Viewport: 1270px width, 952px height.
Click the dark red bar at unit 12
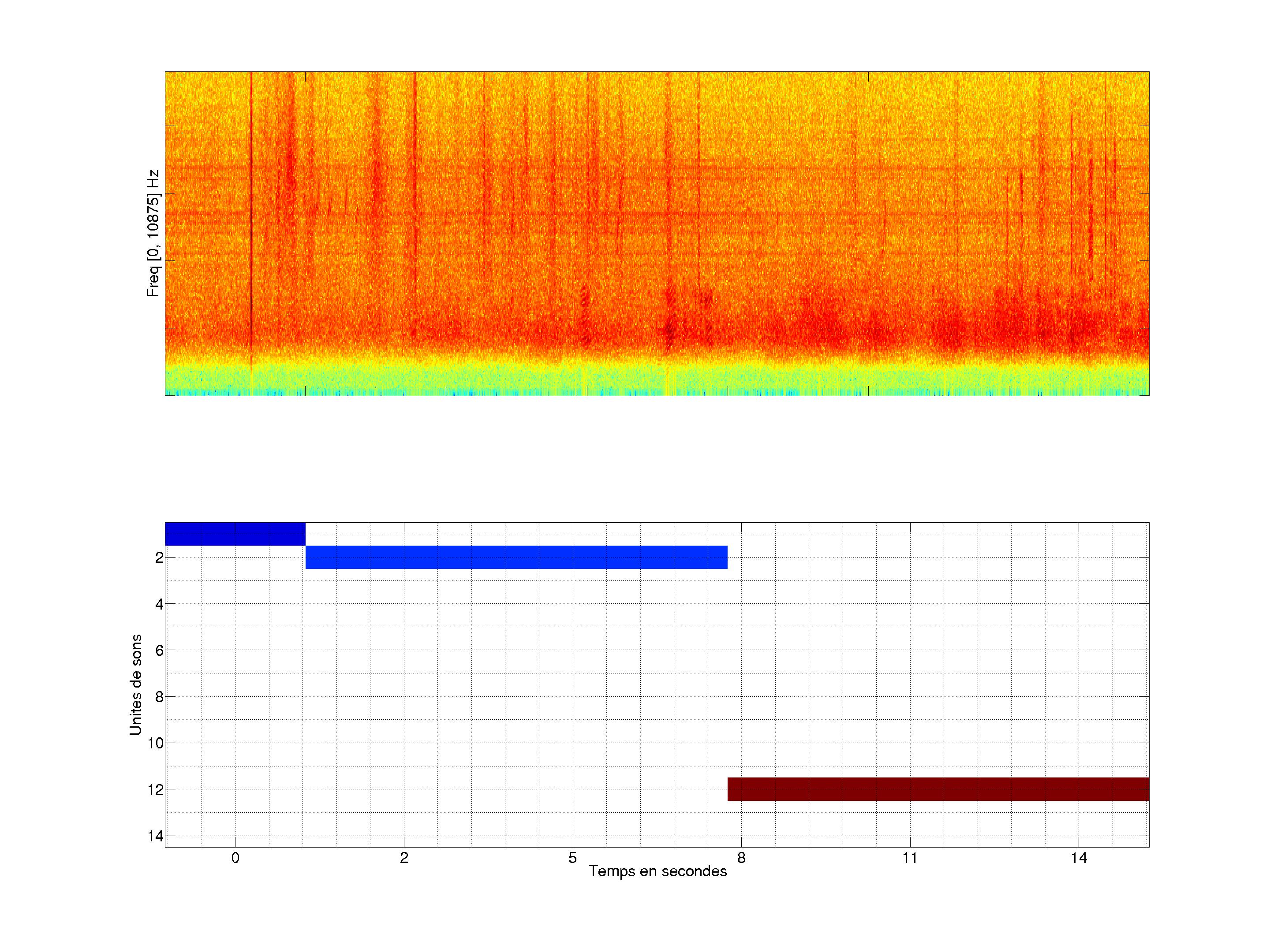point(938,789)
